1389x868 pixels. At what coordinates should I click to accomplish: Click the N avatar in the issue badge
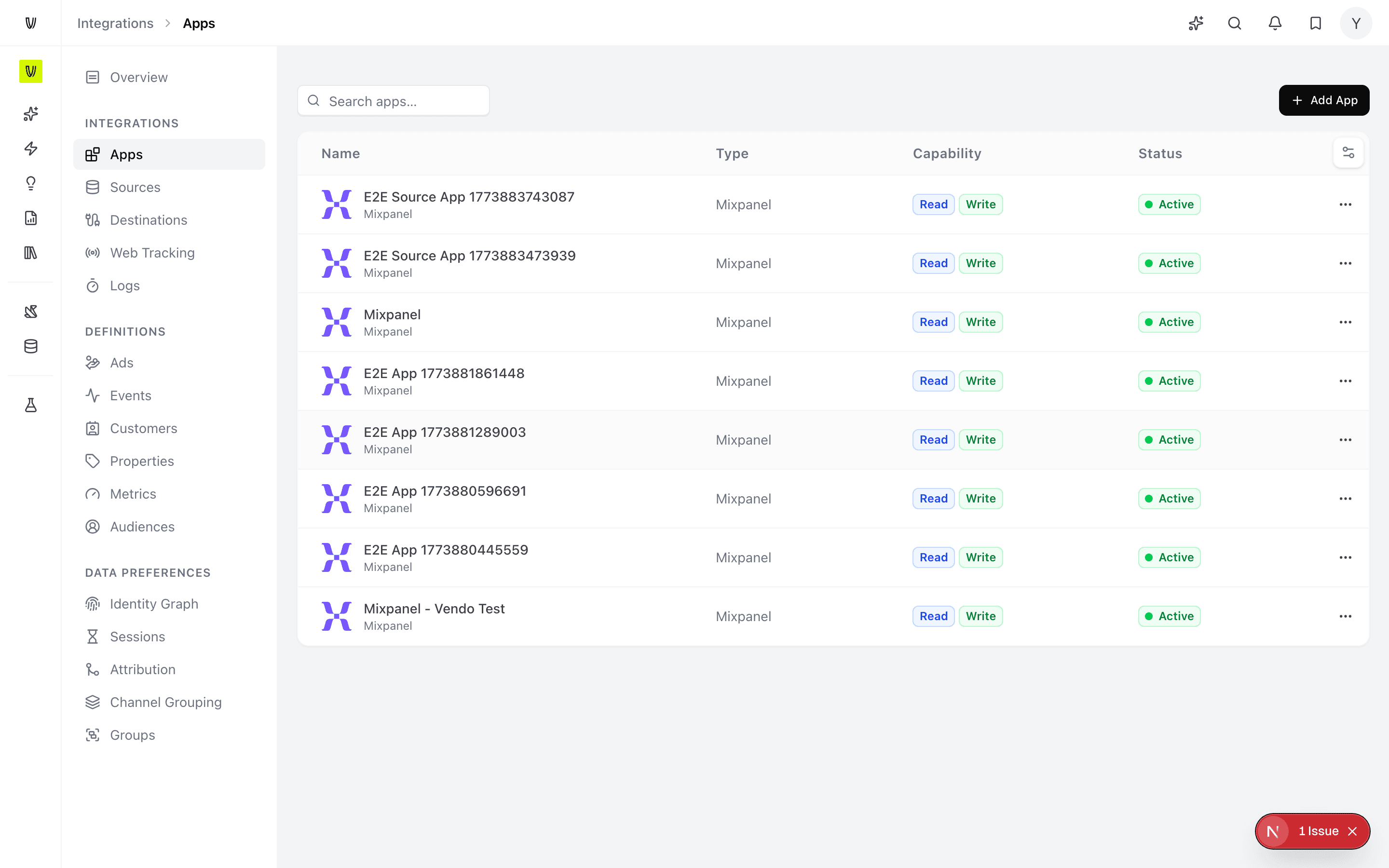(x=1272, y=831)
